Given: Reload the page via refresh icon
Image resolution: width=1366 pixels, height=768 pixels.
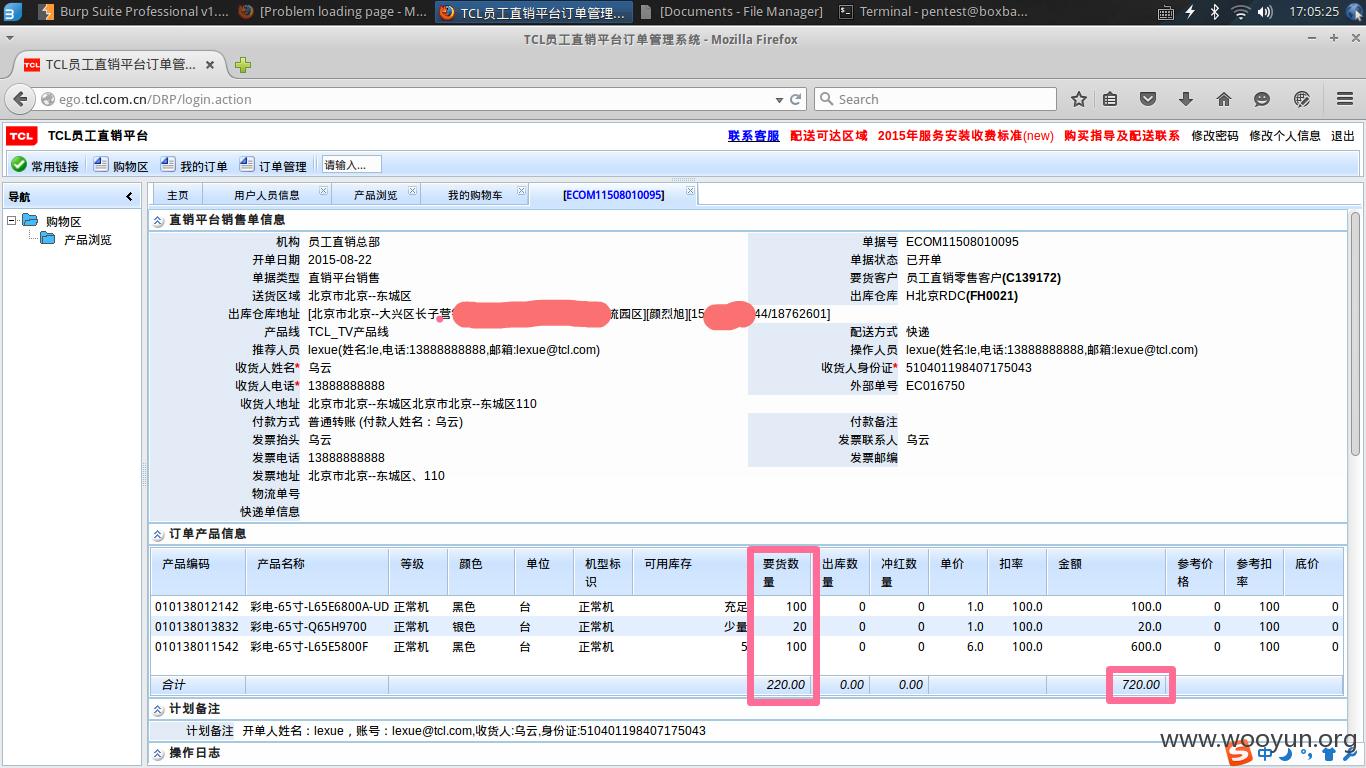Looking at the screenshot, I should 797,99.
